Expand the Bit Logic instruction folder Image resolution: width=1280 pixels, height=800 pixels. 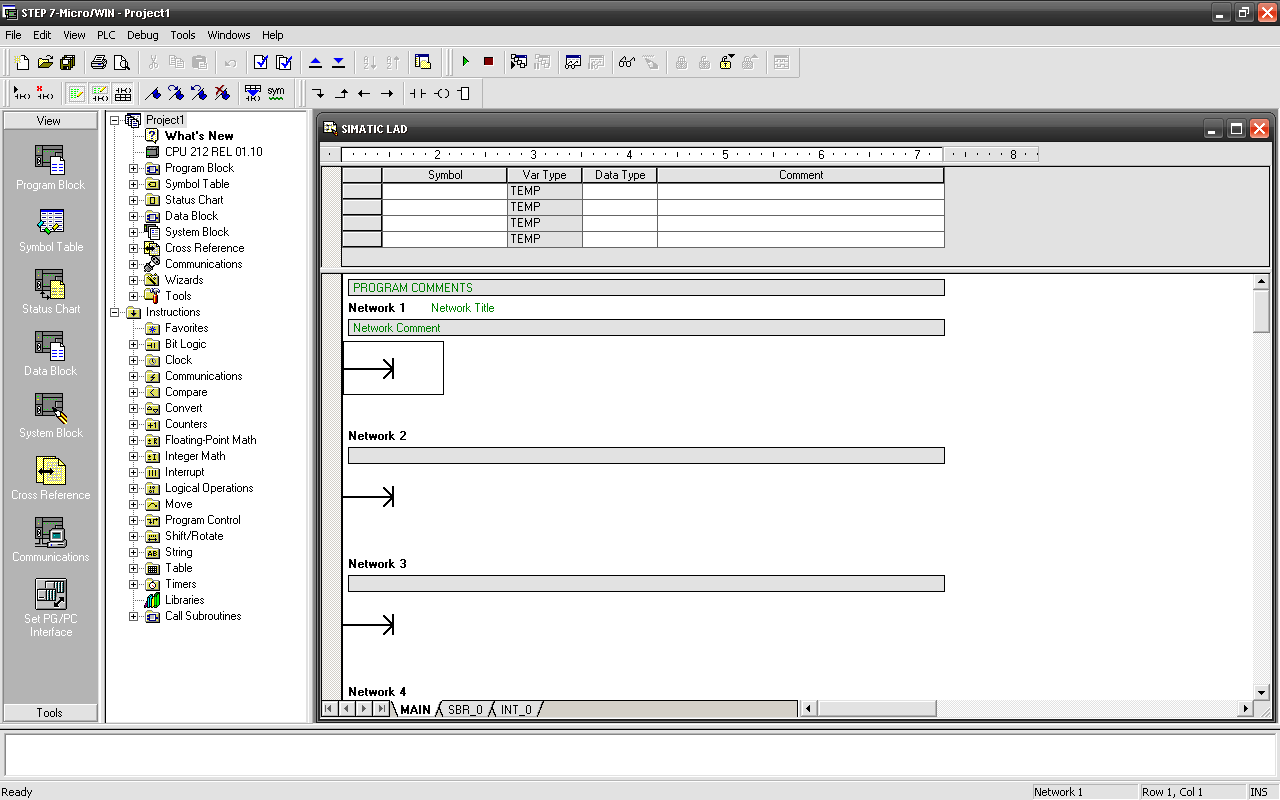coord(133,344)
